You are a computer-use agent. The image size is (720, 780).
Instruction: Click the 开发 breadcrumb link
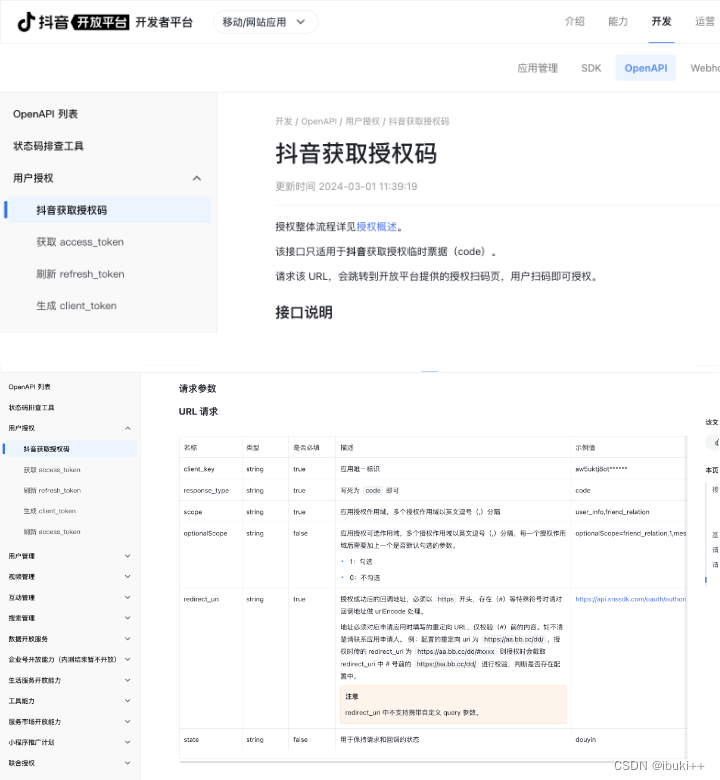coord(284,121)
